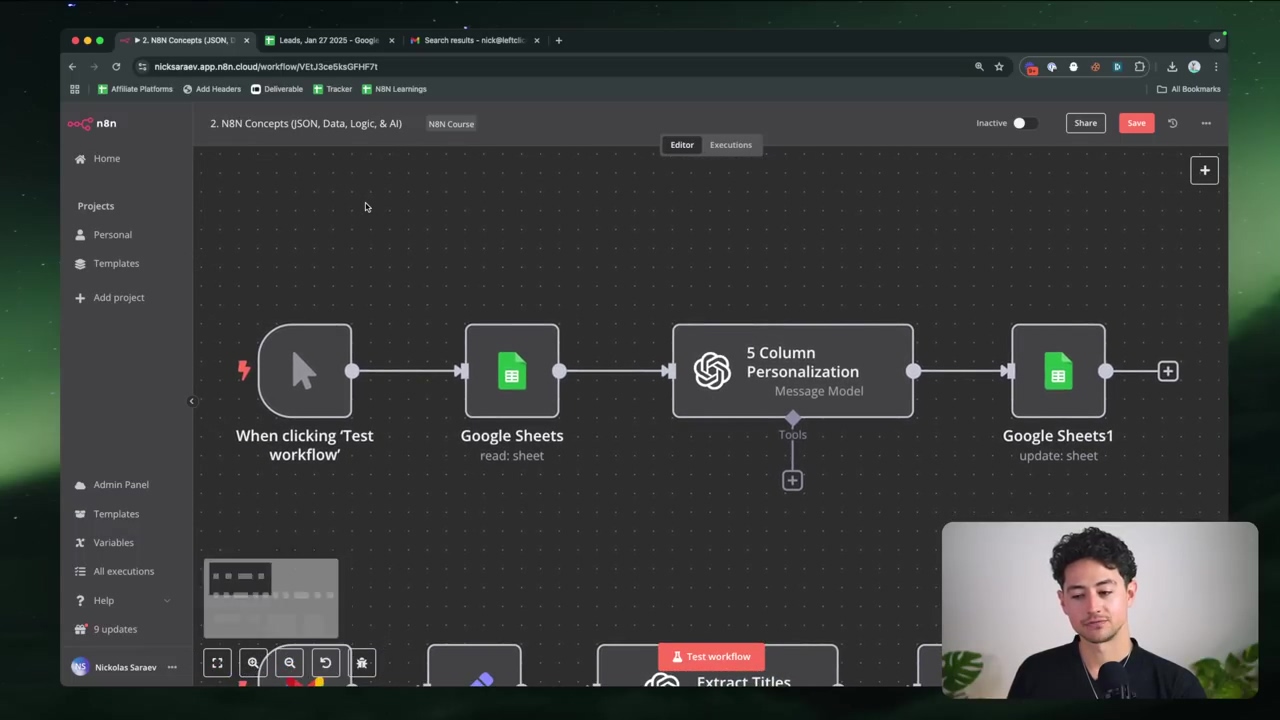Screen dimensions: 1280x720
Task: Open Templates under Projects
Action: [108, 263]
